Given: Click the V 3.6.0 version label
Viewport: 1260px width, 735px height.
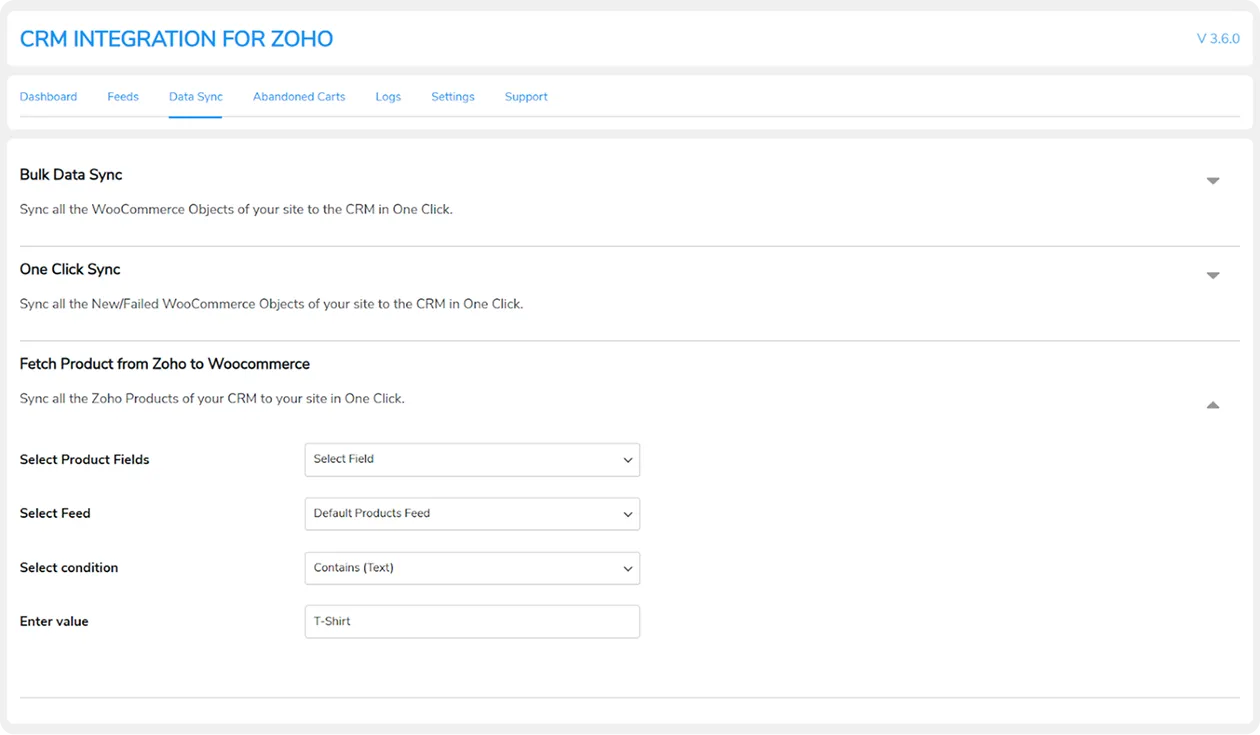Looking at the screenshot, I should (x=1218, y=39).
